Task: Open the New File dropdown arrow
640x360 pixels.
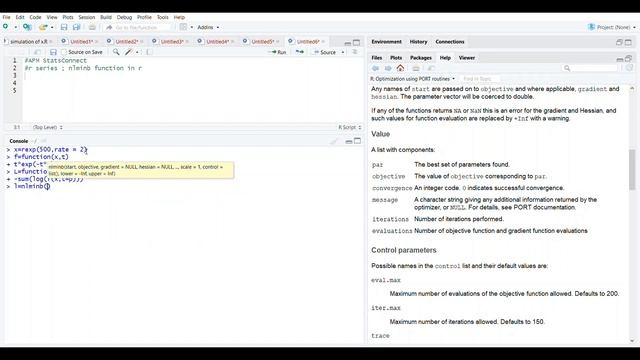Action: click(16, 27)
